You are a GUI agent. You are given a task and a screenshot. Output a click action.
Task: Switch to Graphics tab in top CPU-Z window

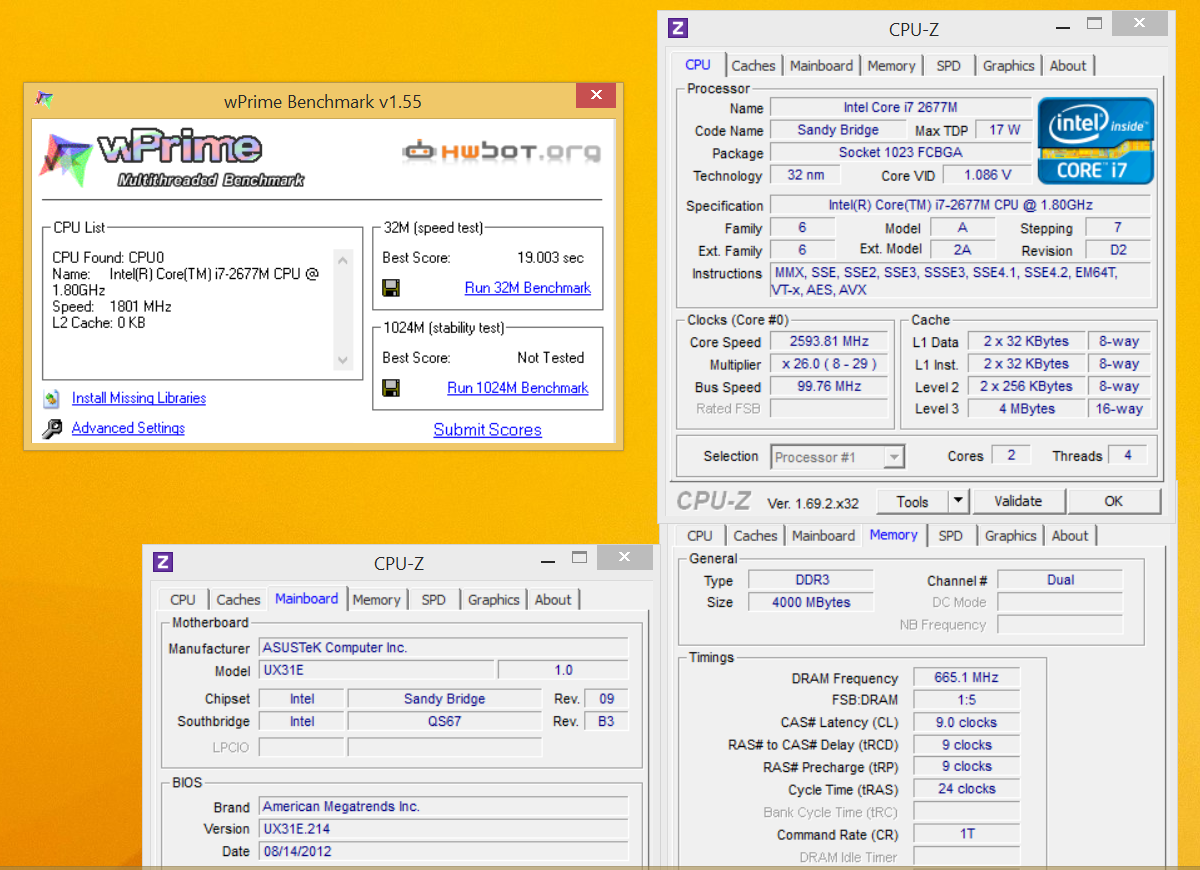1008,66
